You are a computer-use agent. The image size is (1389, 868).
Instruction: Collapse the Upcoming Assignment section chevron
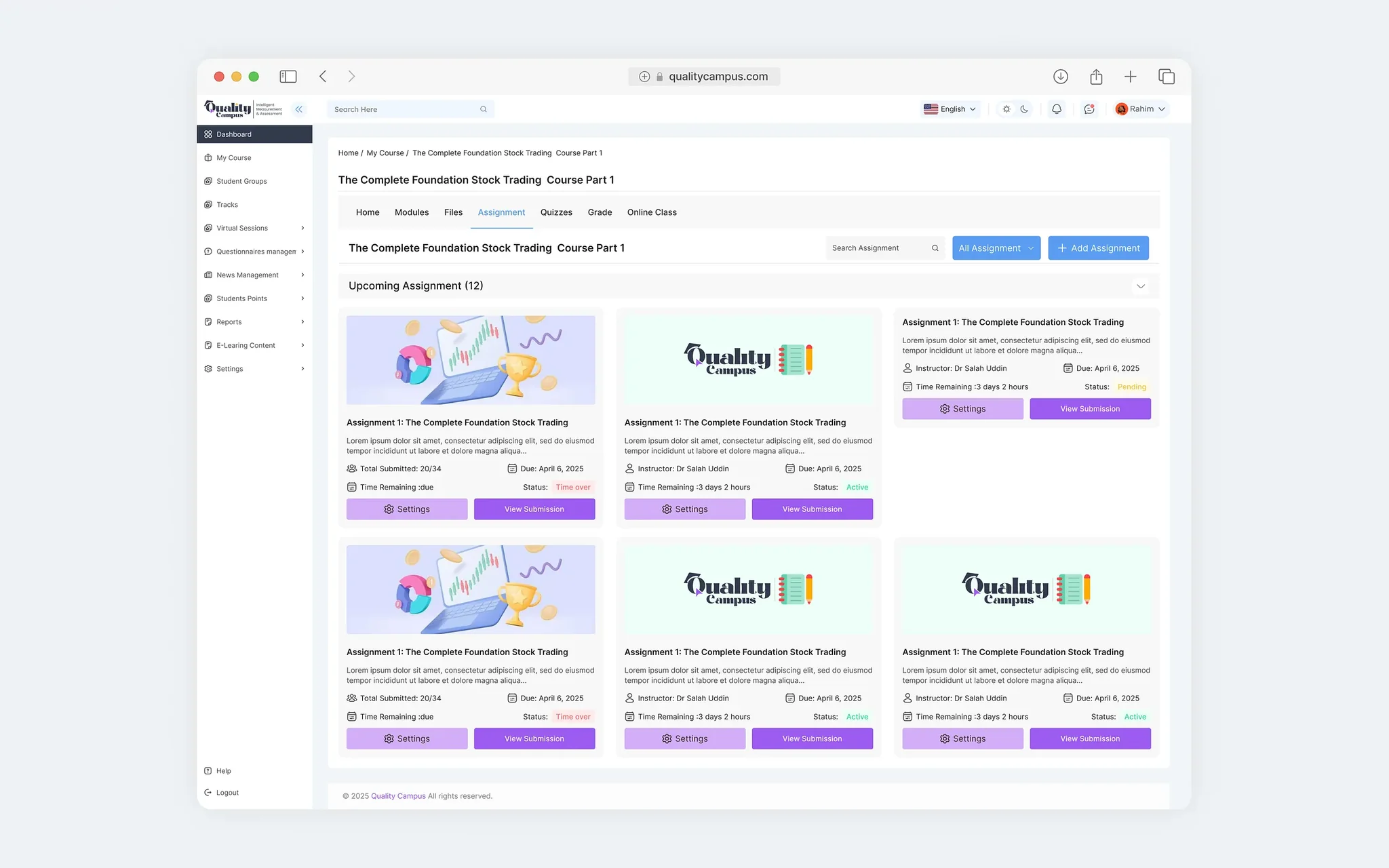coord(1141,286)
